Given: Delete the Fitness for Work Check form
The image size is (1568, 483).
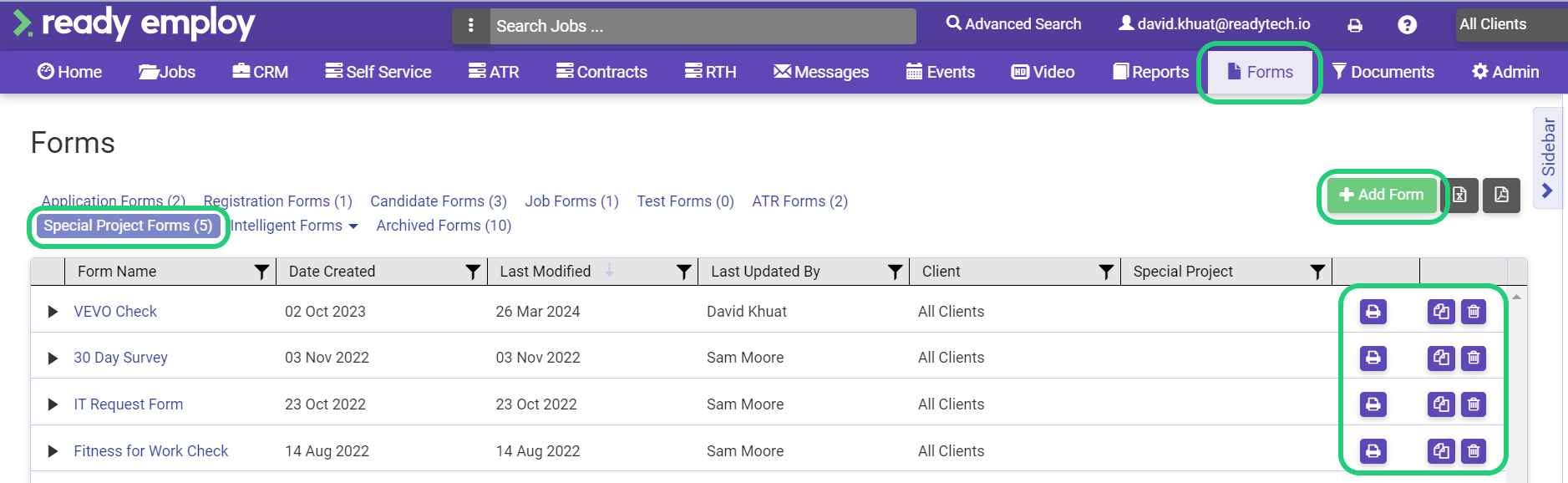Looking at the screenshot, I should point(1474,451).
